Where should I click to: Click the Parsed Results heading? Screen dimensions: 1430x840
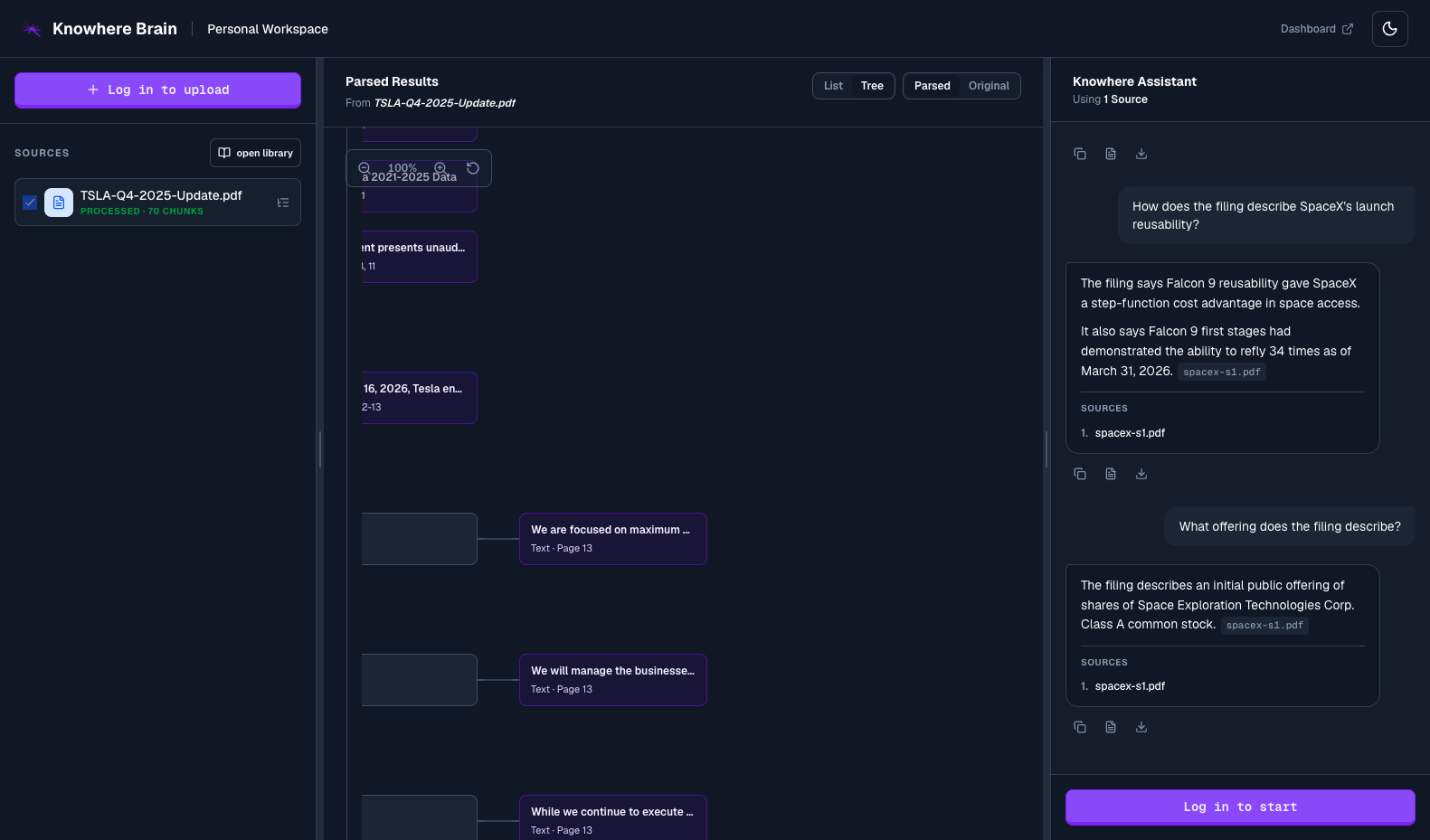coord(392,81)
